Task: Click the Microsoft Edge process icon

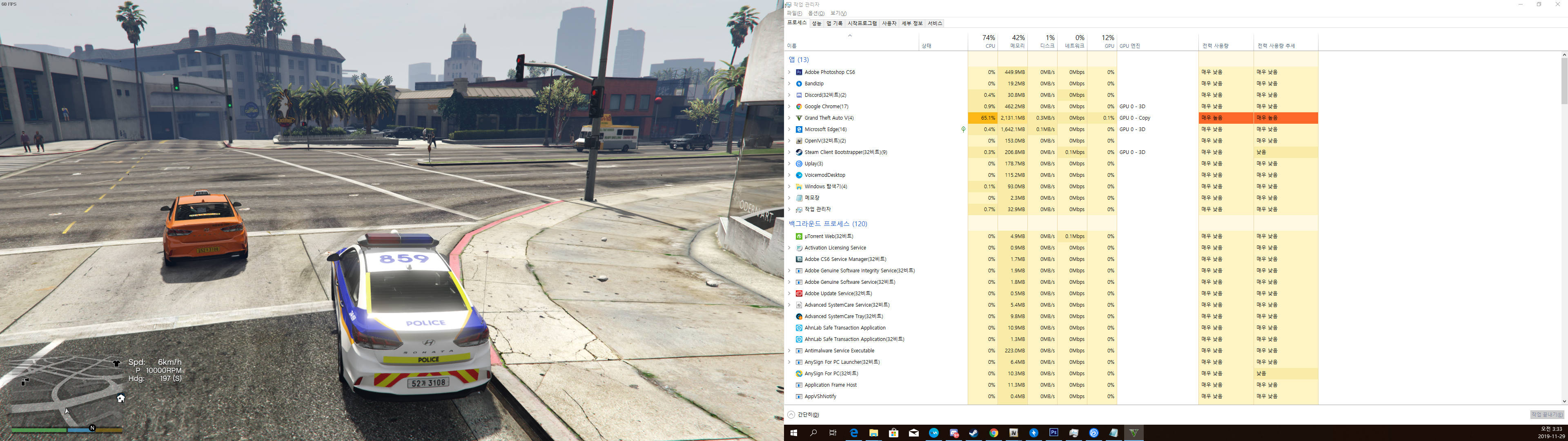Action: [799, 129]
